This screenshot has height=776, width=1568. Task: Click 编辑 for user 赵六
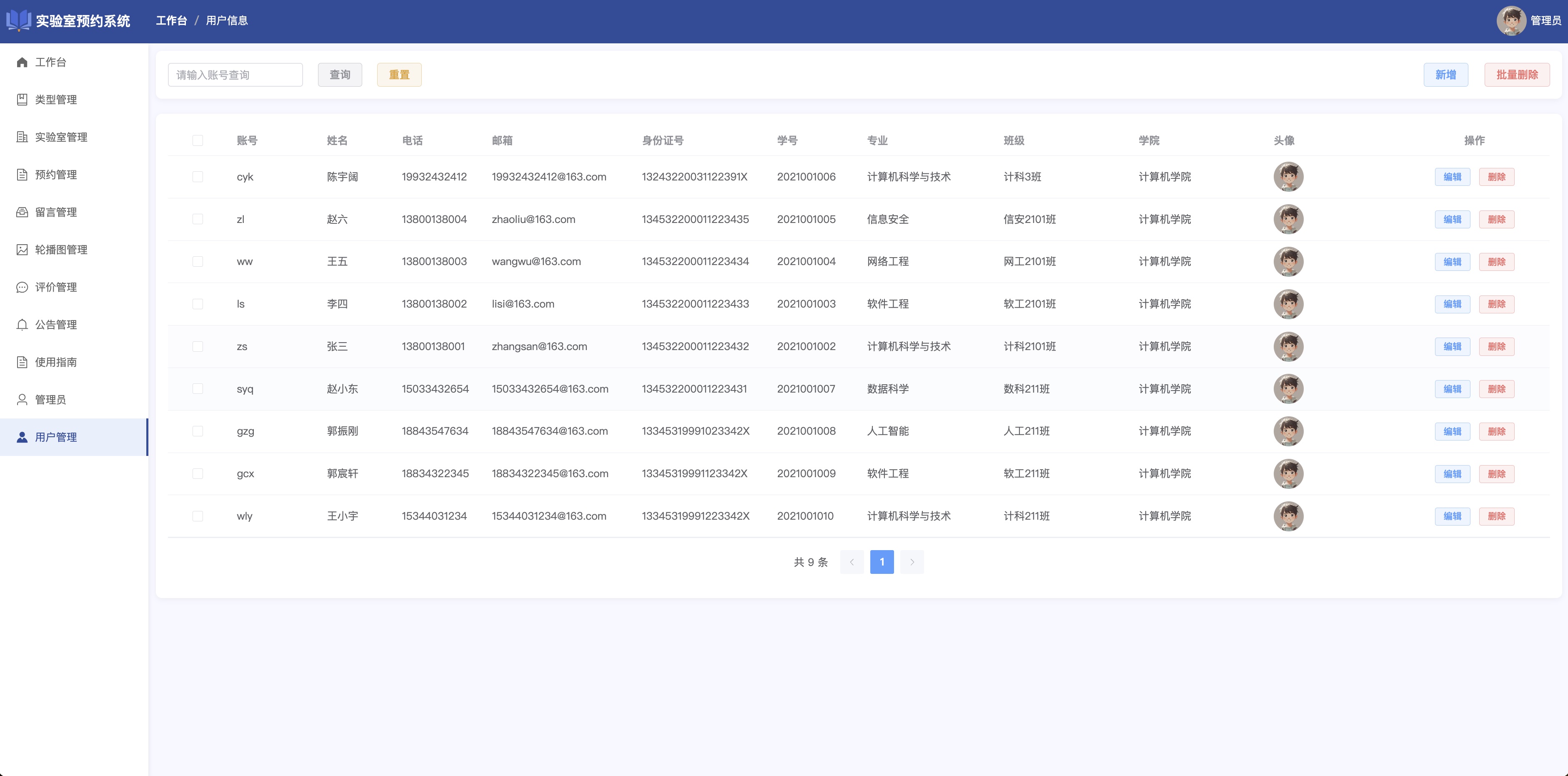click(x=1453, y=220)
